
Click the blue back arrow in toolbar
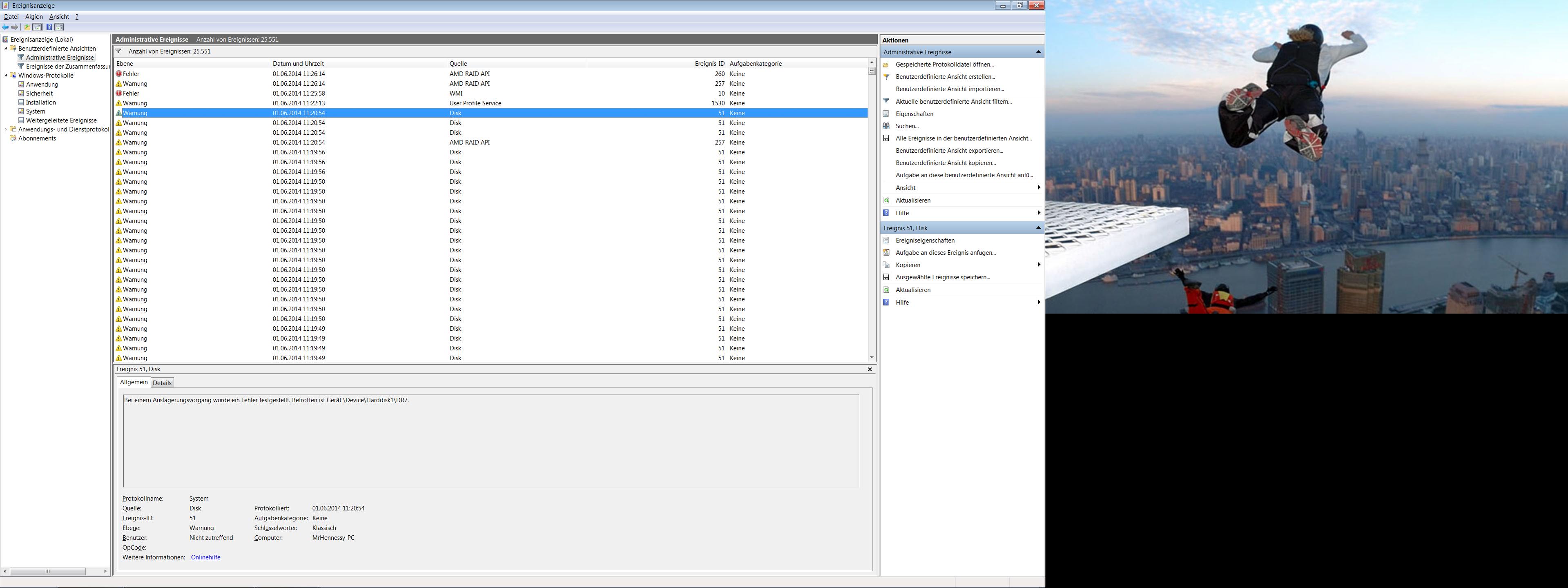click(5, 27)
